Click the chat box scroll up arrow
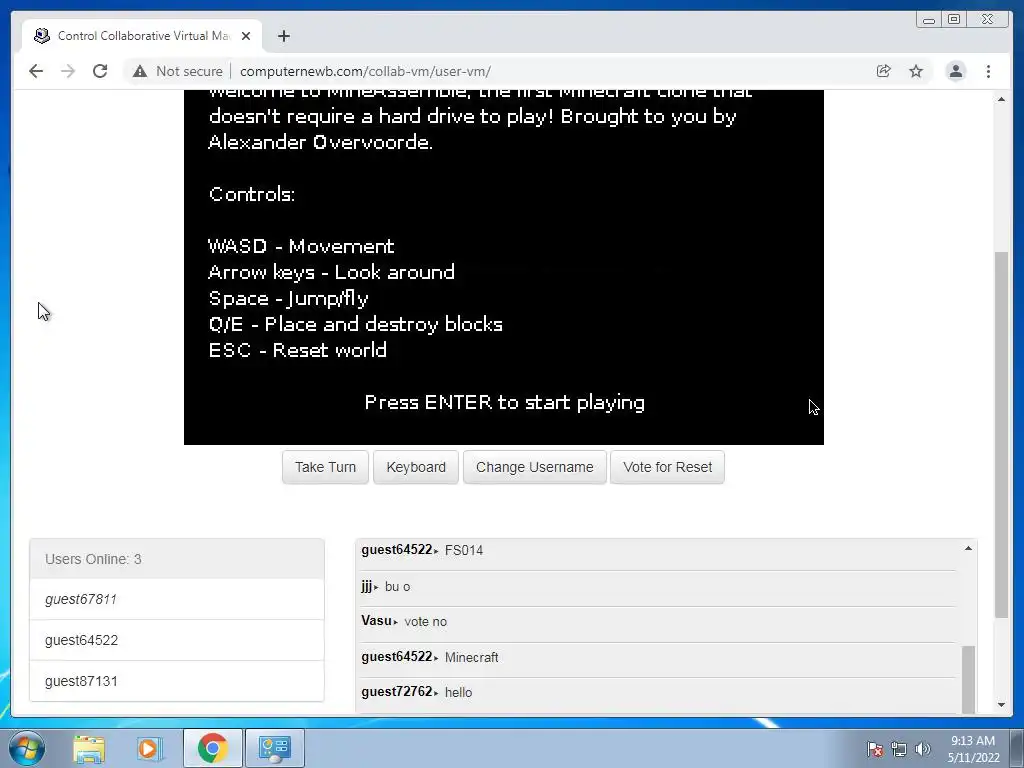 coord(968,549)
